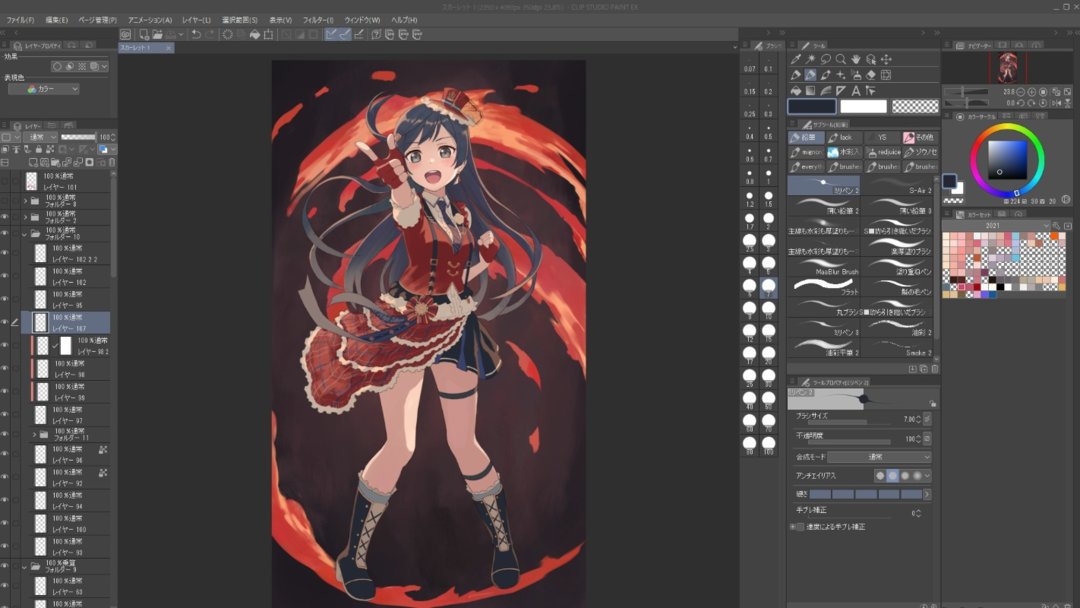
Task: Select the mignon sub tool group
Action: point(807,152)
